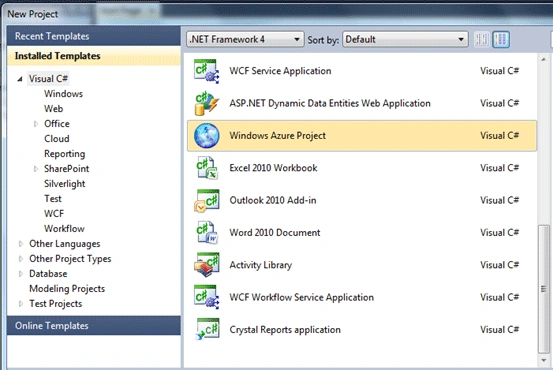Choose the Outlook 2010 Add-in template name
Viewport: 553px width, 370px height.
click(x=273, y=200)
